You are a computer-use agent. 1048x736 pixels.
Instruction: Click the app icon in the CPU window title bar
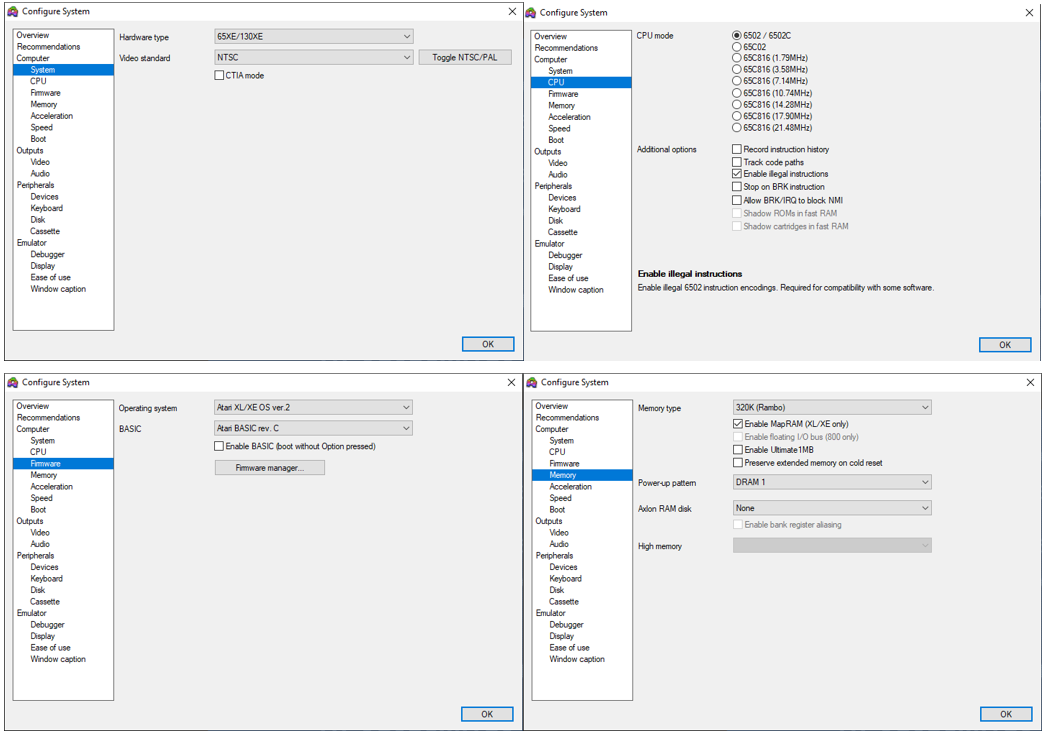coord(531,13)
